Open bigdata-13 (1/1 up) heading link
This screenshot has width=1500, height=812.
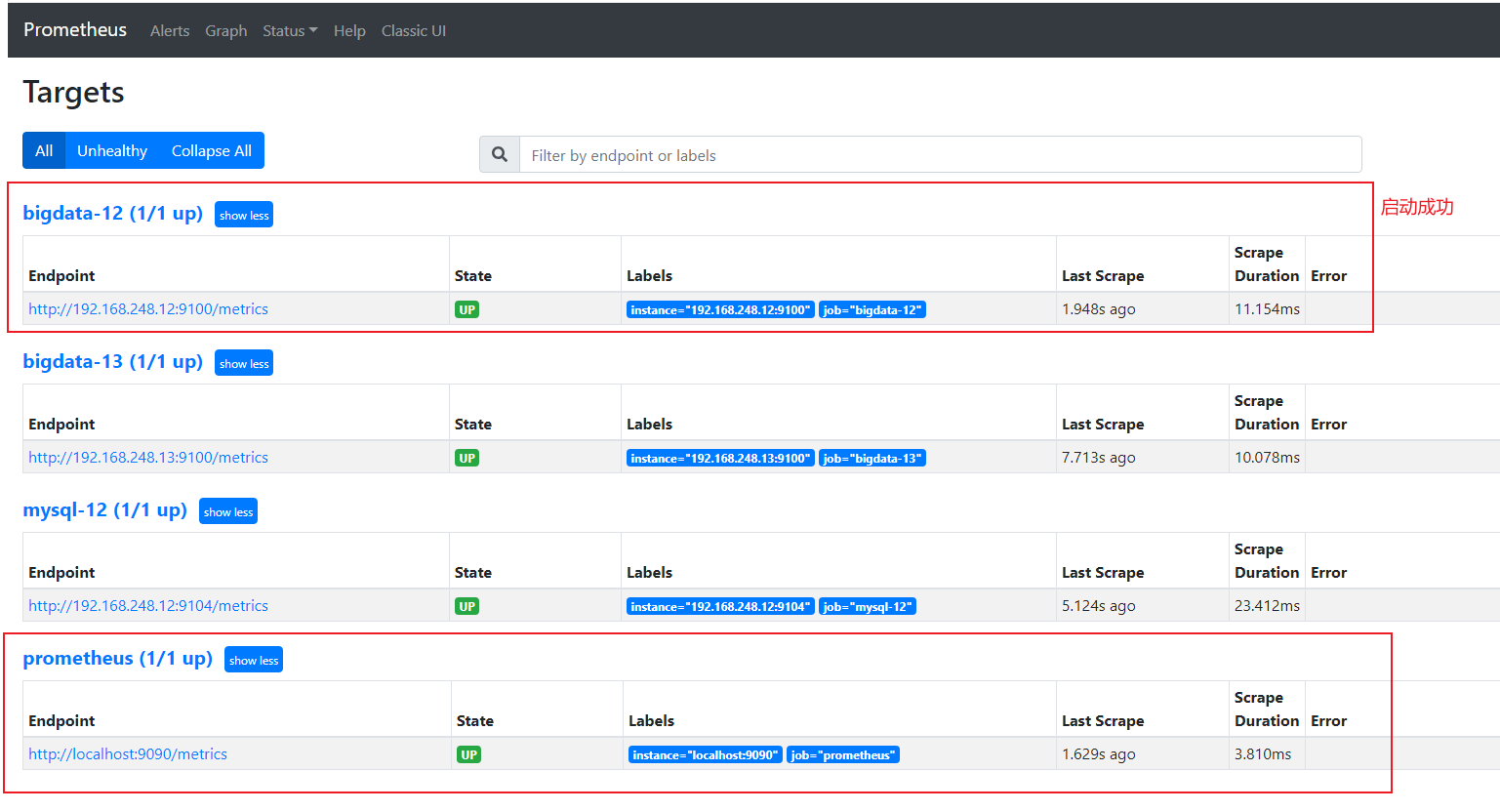point(113,361)
